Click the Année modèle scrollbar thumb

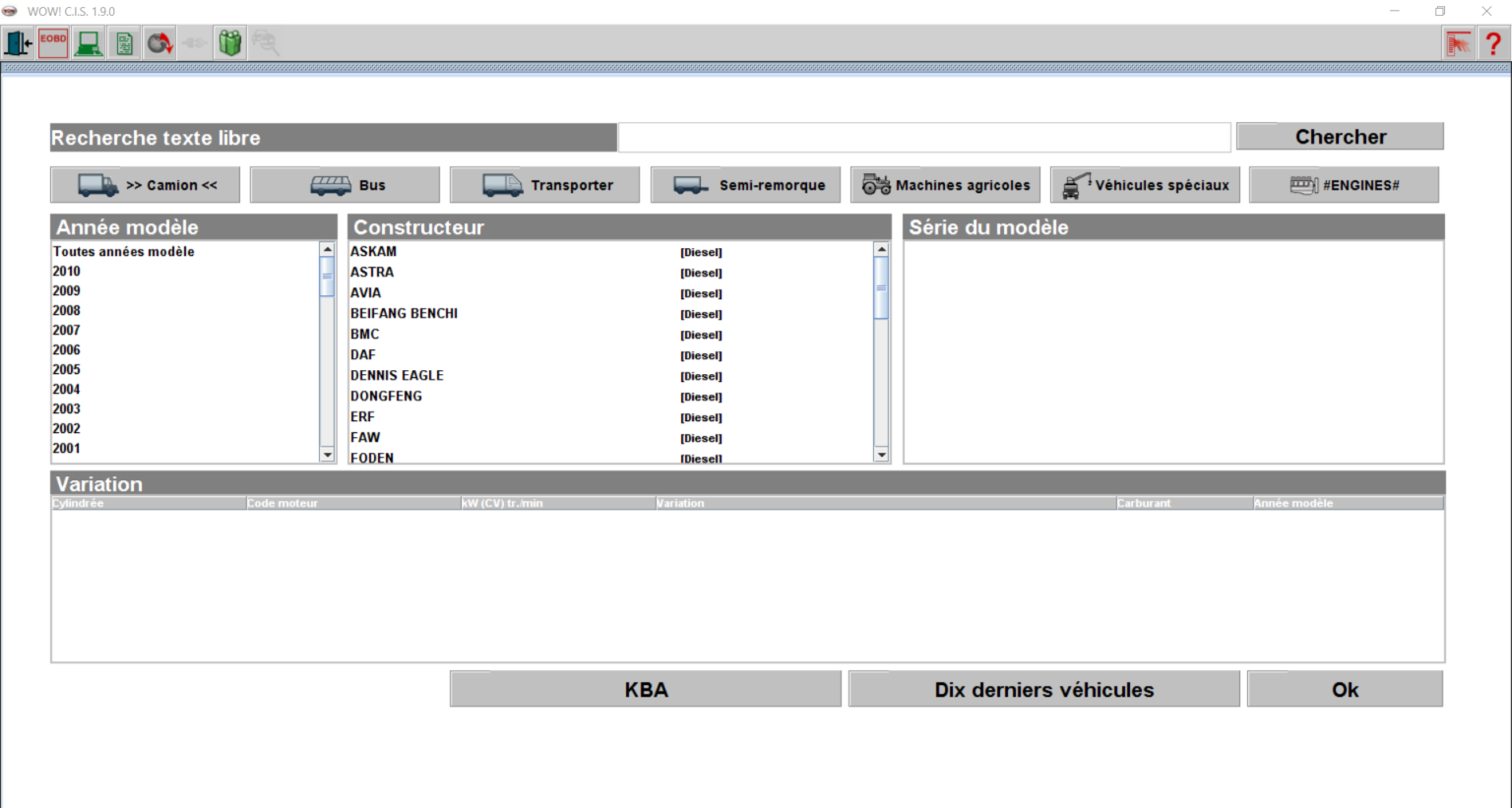[328, 277]
